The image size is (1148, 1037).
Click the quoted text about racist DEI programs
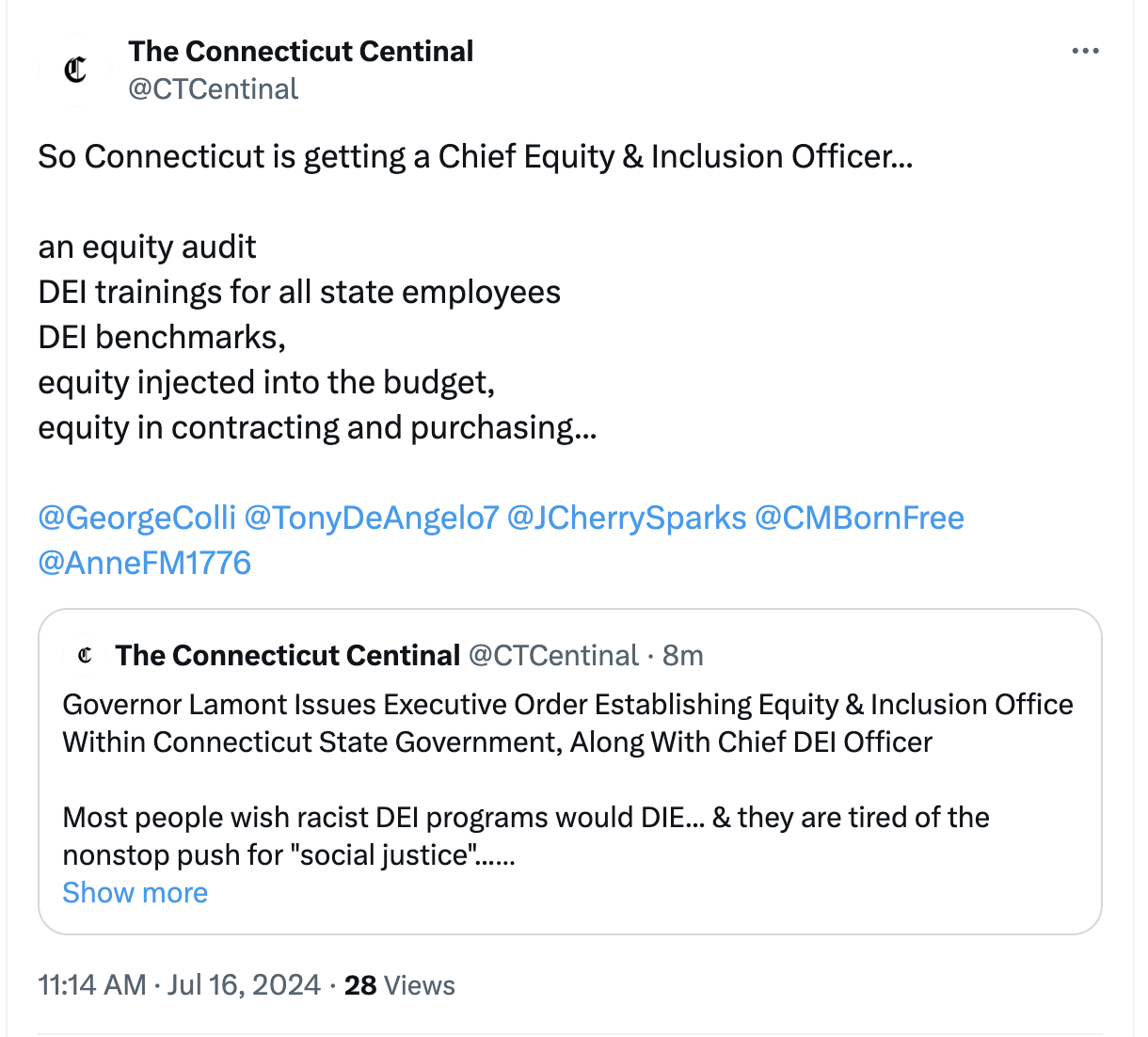(x=526, y=836)
